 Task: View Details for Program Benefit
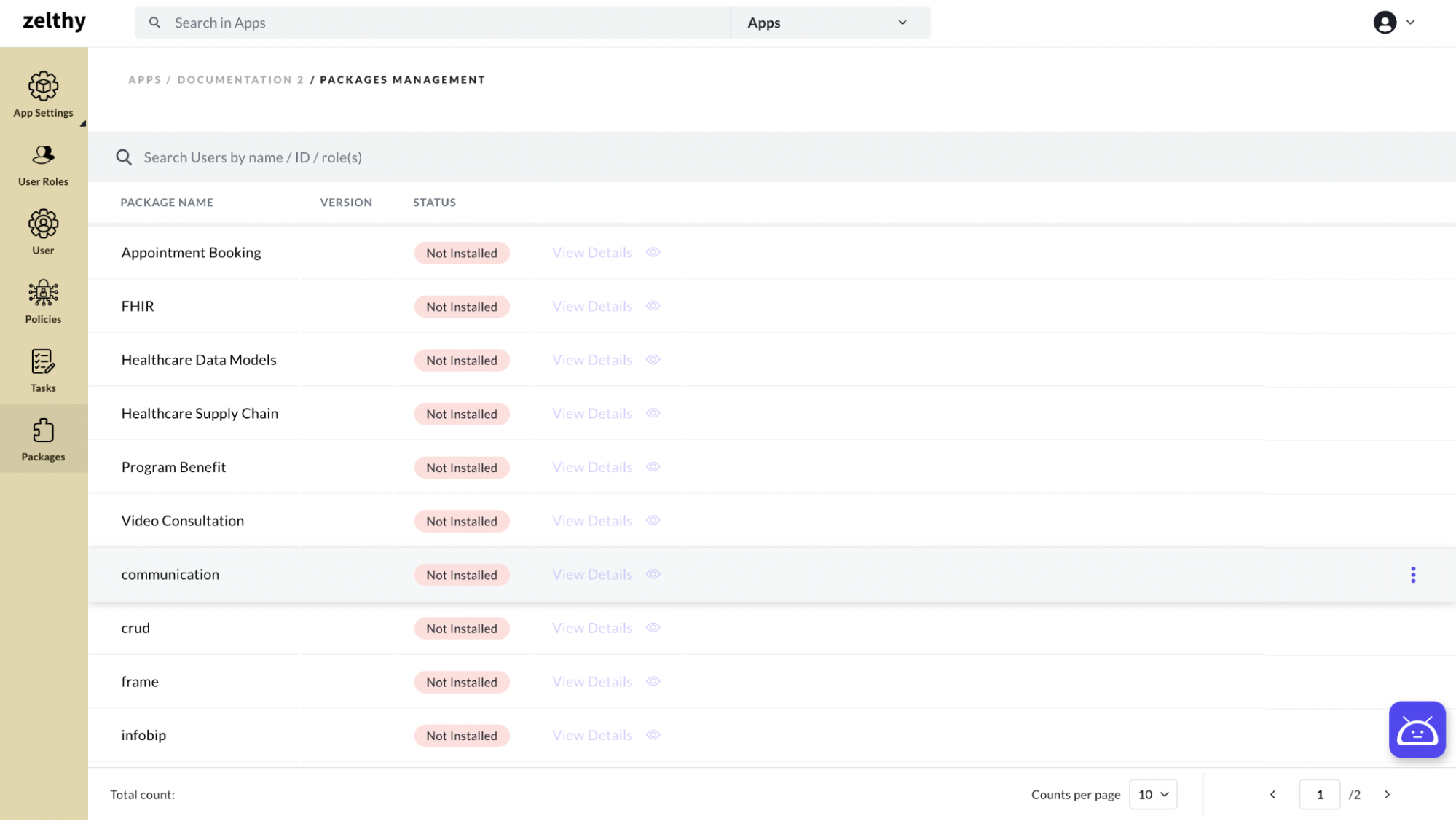click(x=592, y=467)
